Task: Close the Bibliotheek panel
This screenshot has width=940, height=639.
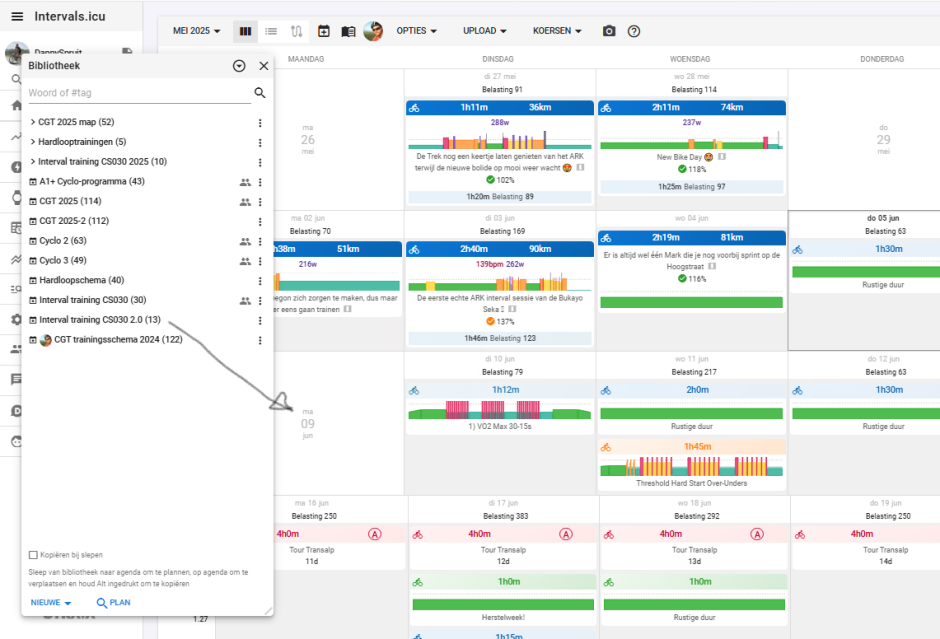Action: point(264,66)
